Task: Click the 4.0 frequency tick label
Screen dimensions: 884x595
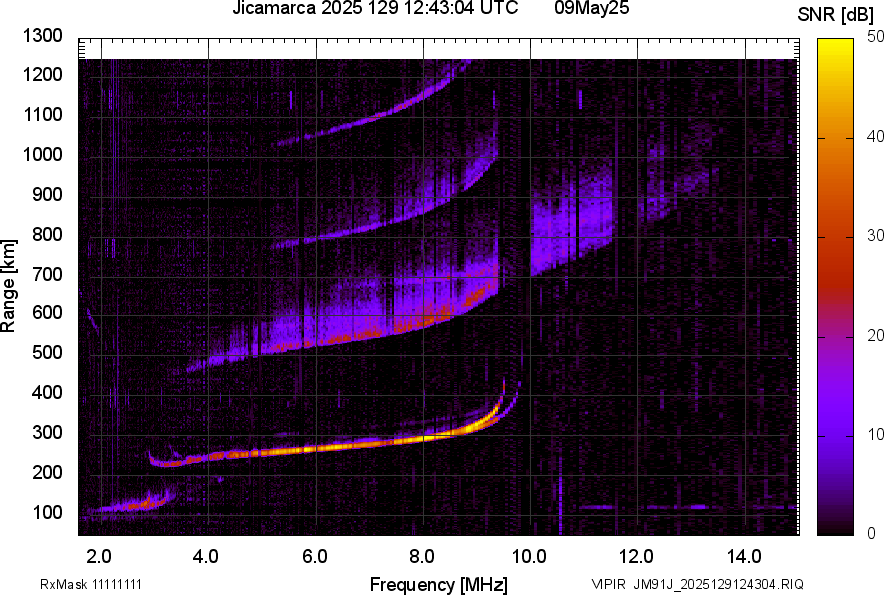Action: tap(206, 557)
